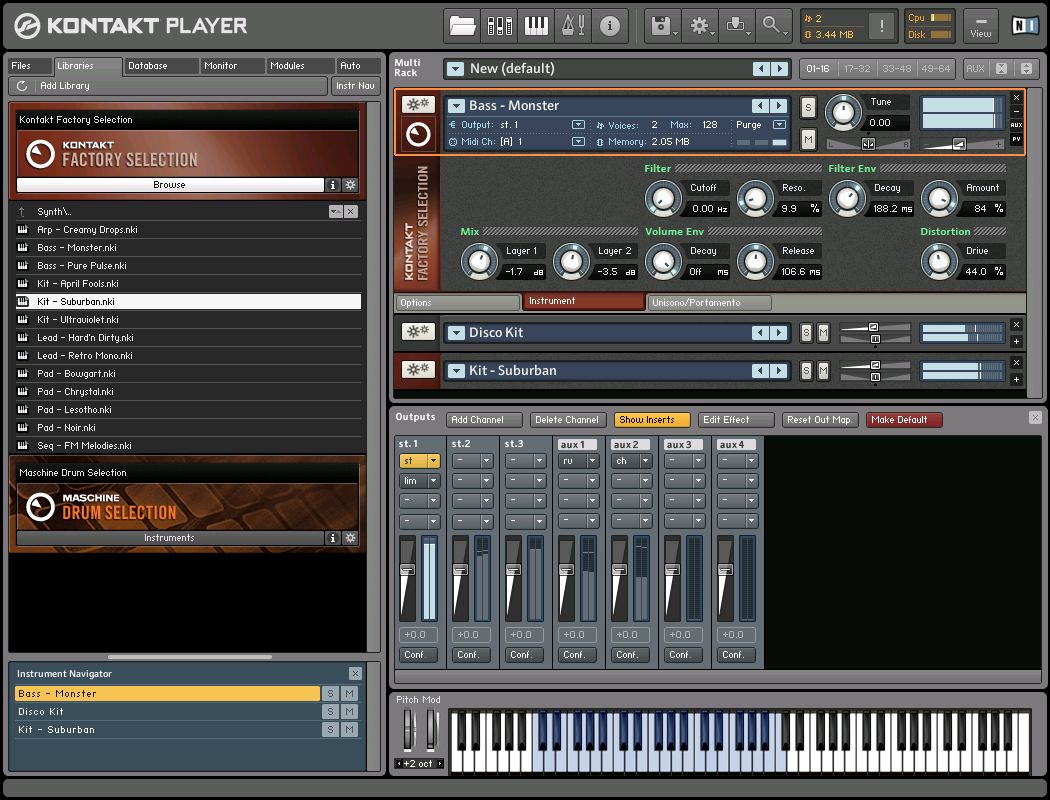Show the on-screen keyboard icon
This screenshot has width=1050, height=800.
[536, 26]
